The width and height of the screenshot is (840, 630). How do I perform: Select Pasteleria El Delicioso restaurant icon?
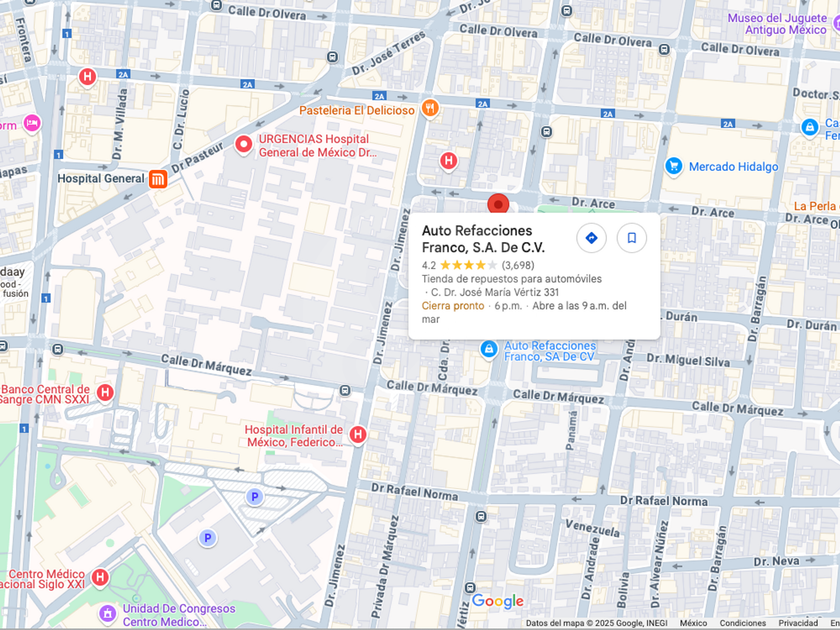(430, 108)
